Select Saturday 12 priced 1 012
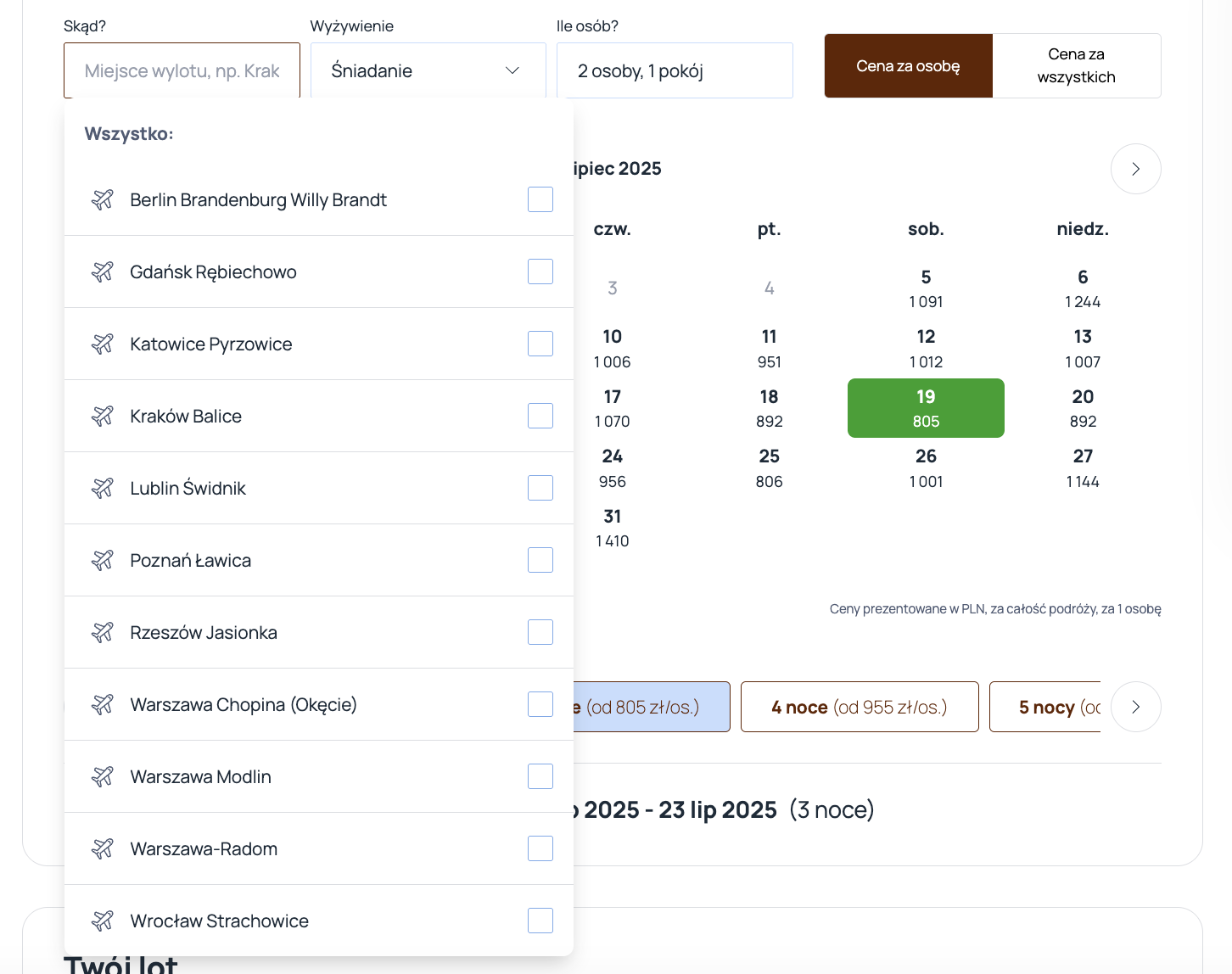This screenshot has width=1232, height=974. tap(926, 349)
